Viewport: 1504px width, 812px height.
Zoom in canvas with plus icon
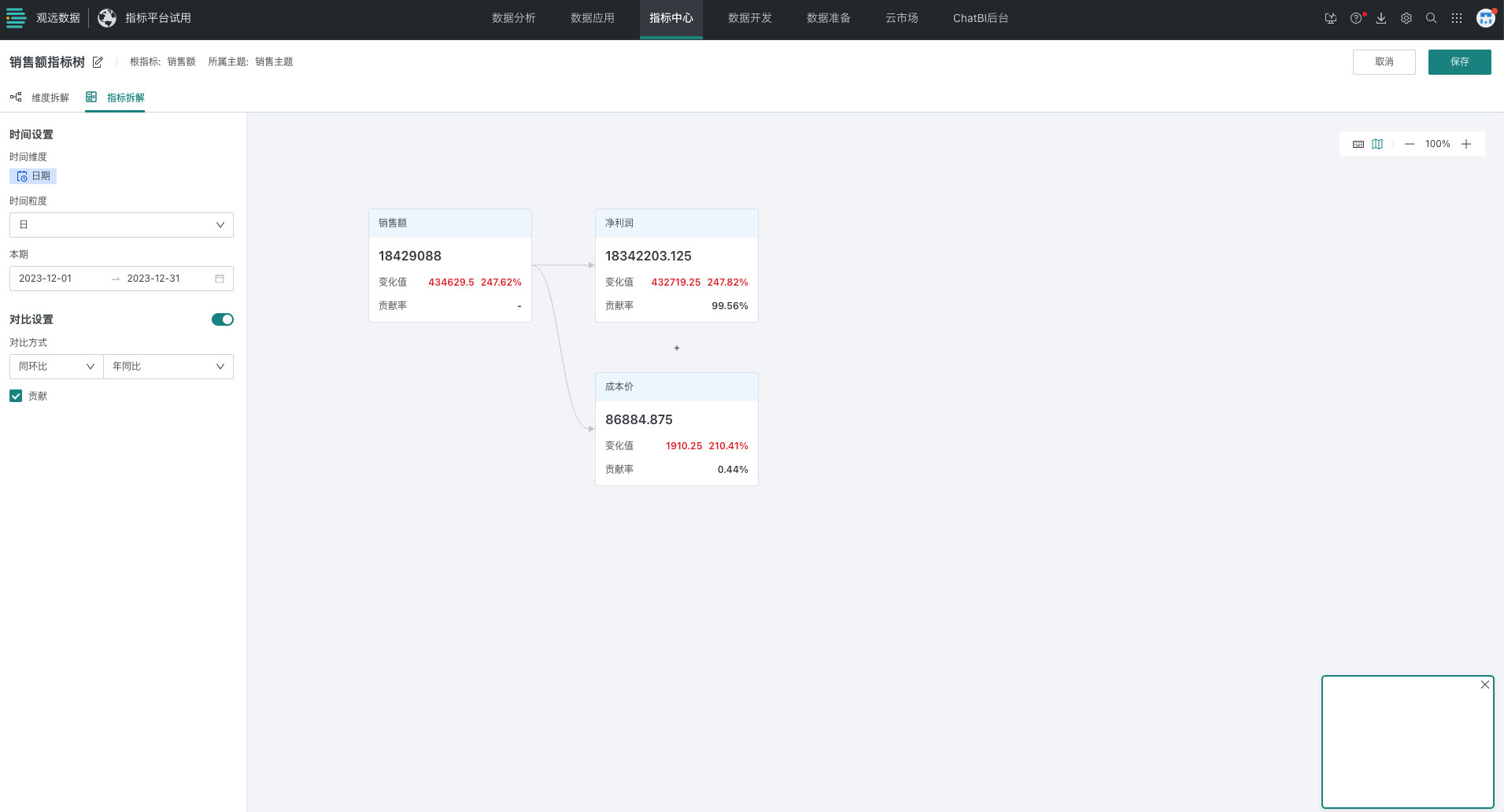[x=1466, y=144]
